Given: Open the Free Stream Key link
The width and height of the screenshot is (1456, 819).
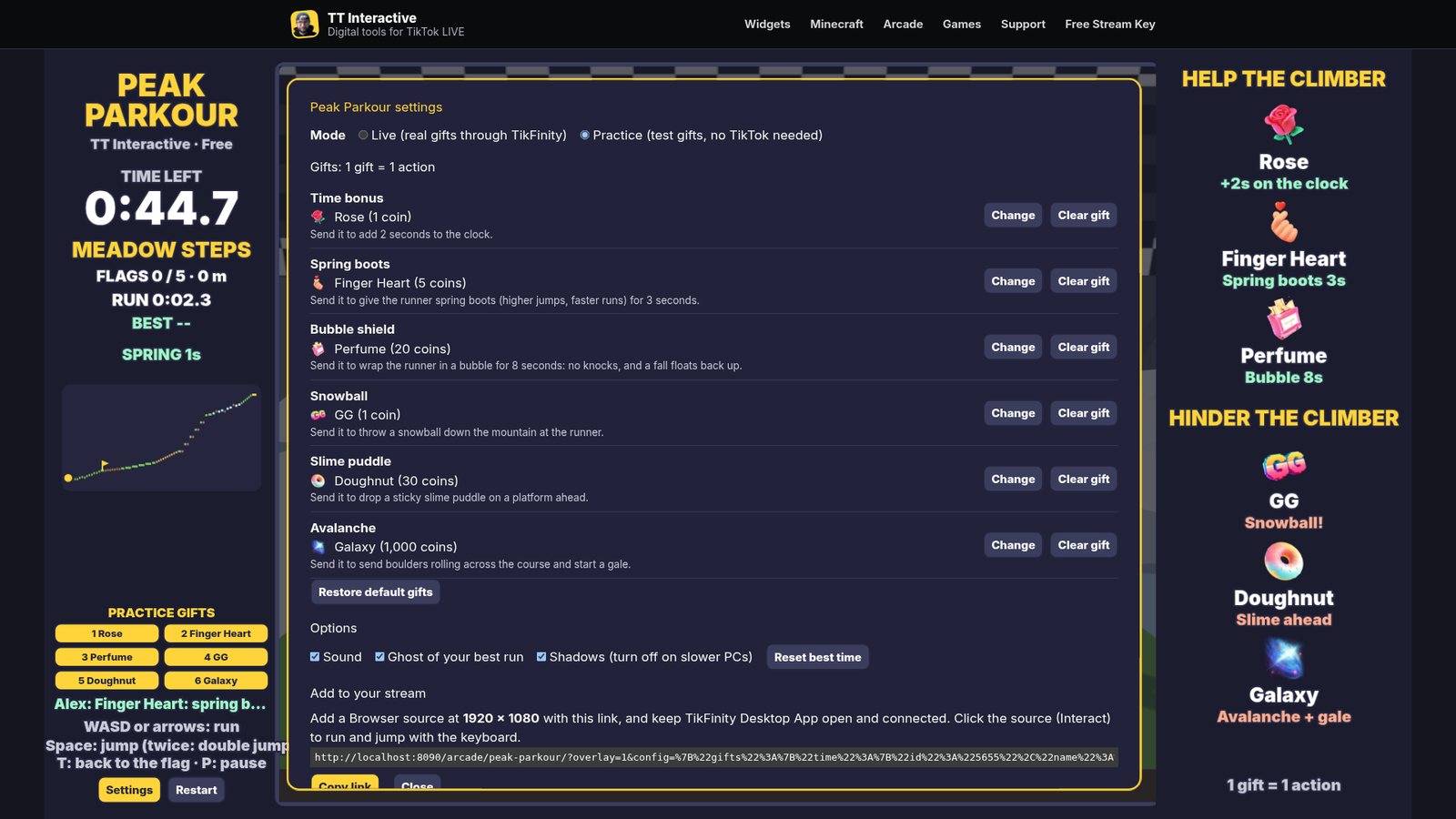Looking at the screenshot, I should pos(1110,25).
